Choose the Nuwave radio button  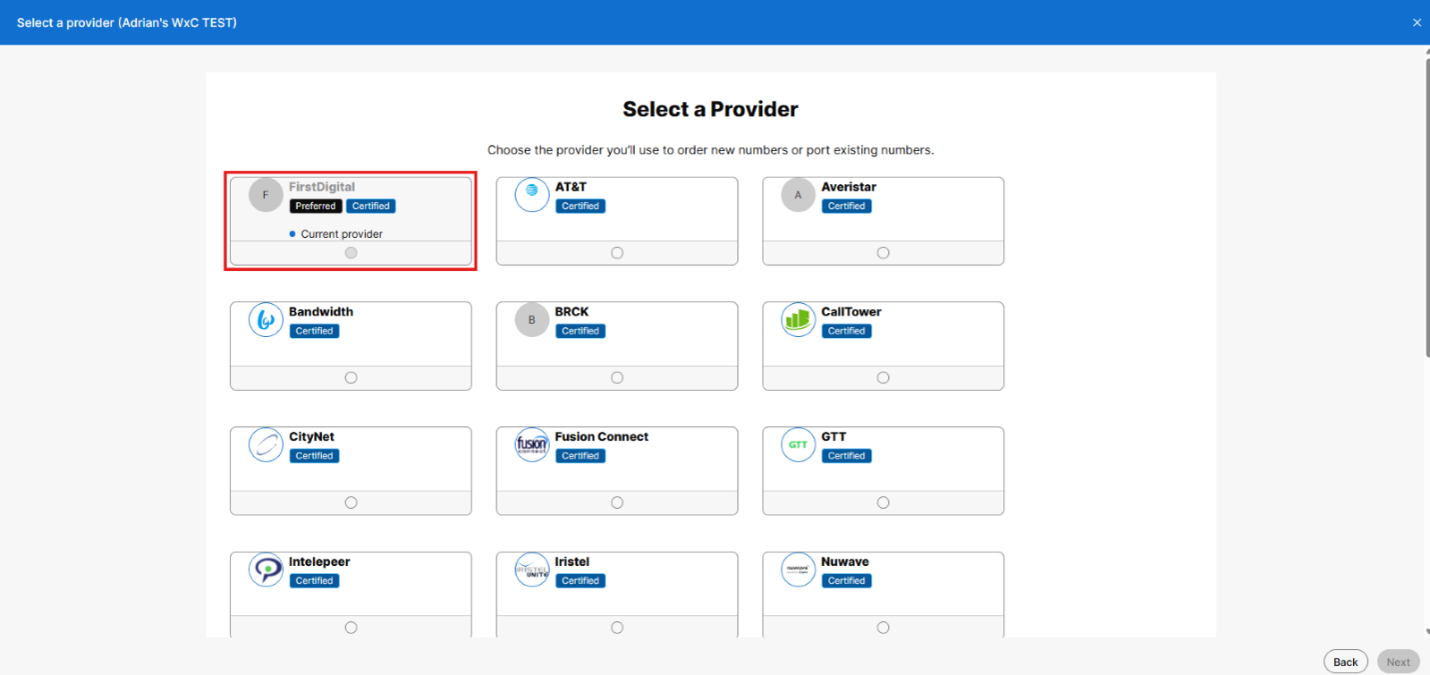coord(883,628)
